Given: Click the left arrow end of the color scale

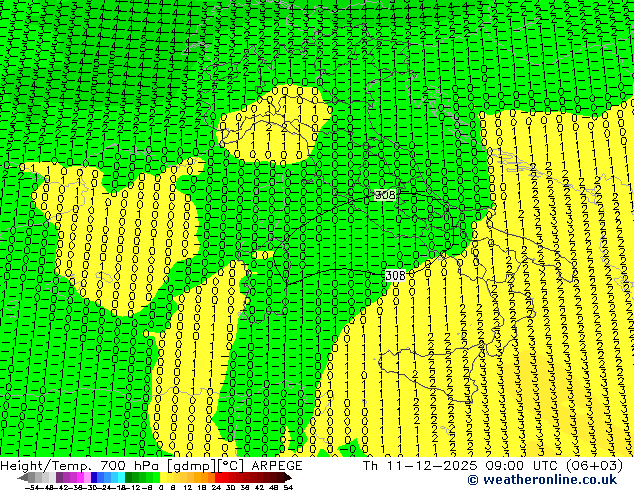Looking at the screenshot, I should point(23,477).
